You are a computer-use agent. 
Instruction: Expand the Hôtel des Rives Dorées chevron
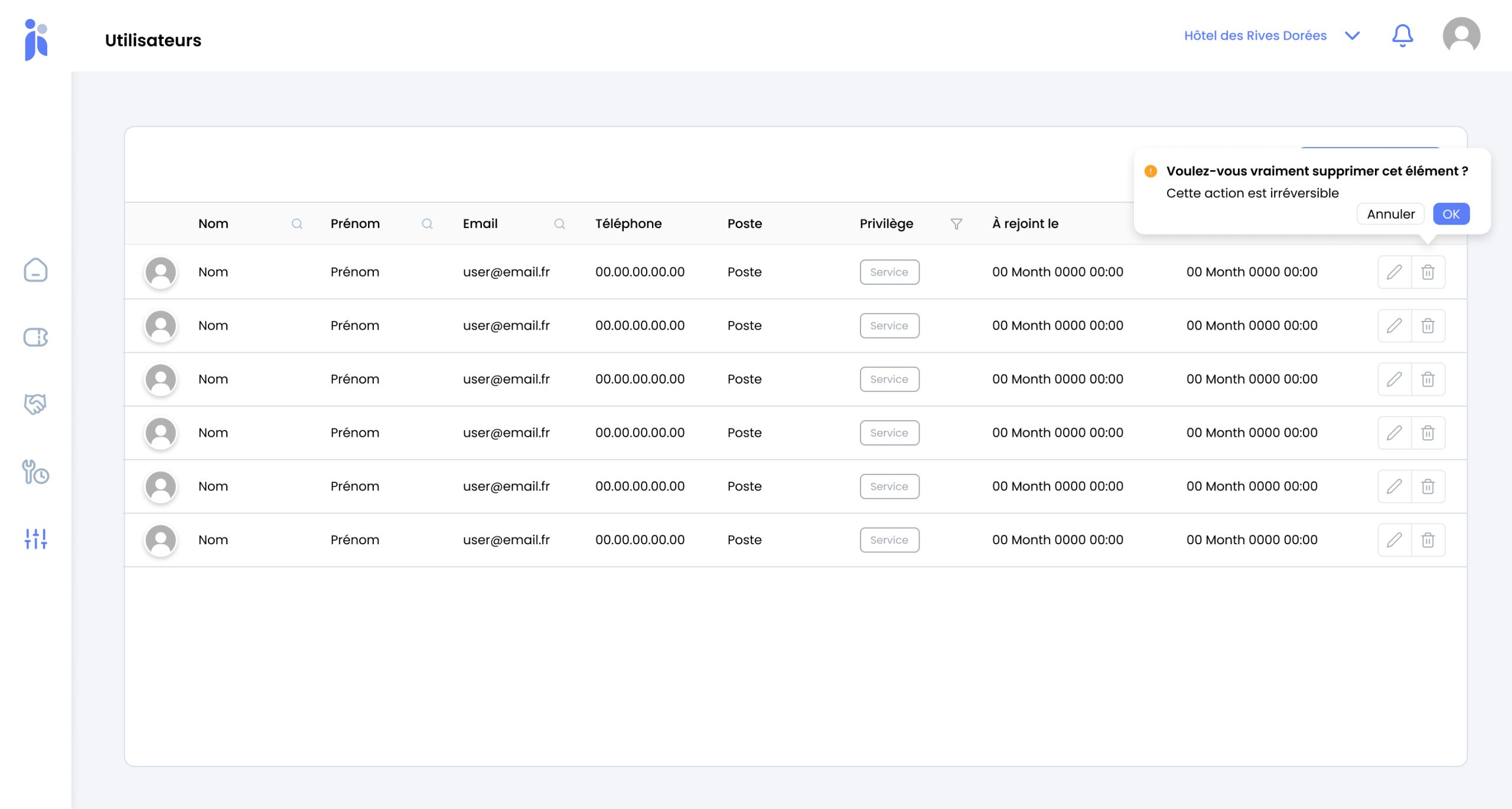[x=1352, y=36]
